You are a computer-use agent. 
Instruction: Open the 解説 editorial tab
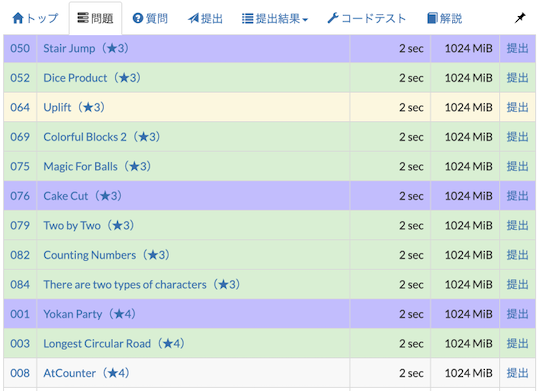point(445,18)
